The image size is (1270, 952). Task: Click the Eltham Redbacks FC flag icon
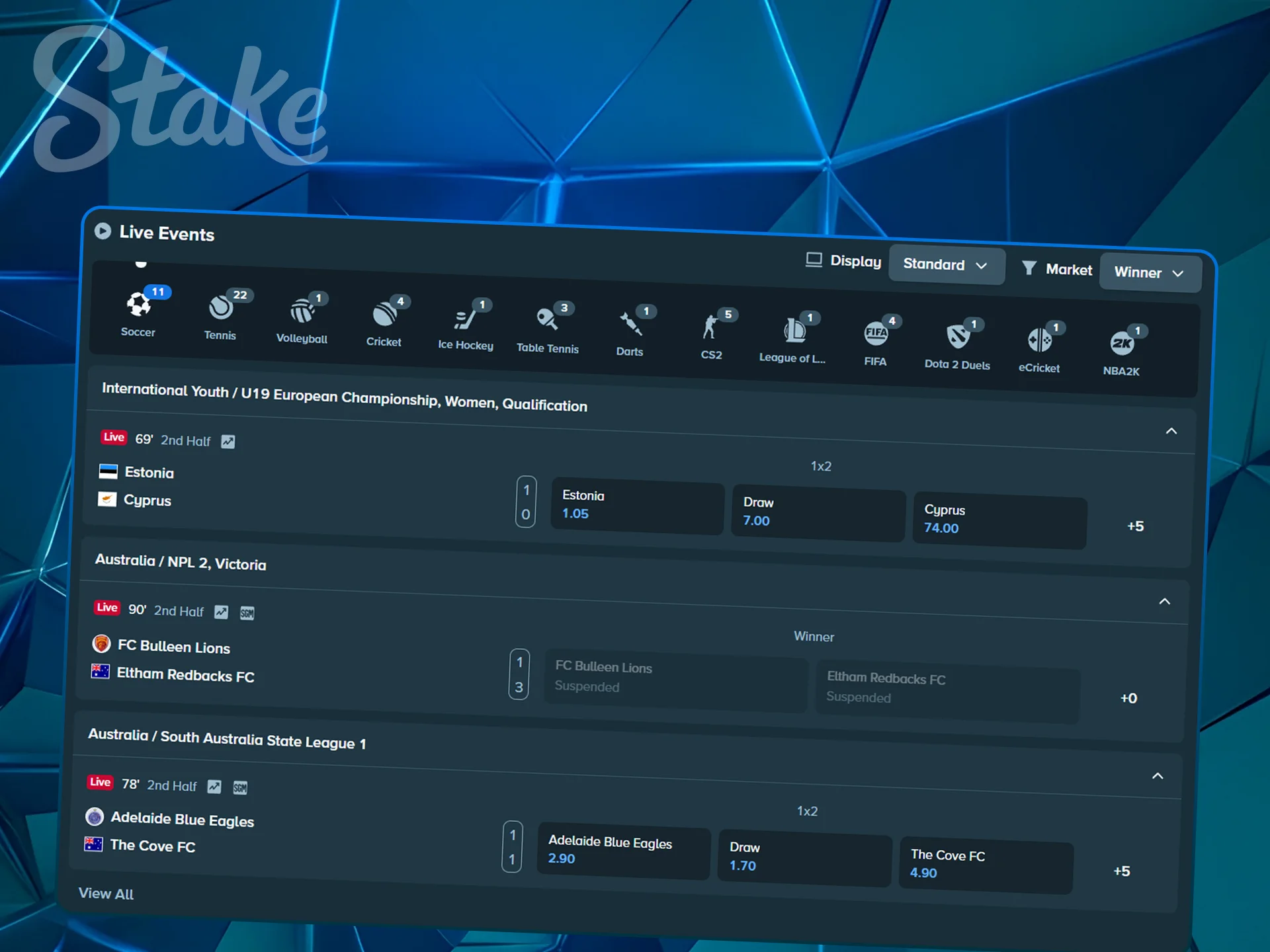pyautogui.click(x=101, y=672)
